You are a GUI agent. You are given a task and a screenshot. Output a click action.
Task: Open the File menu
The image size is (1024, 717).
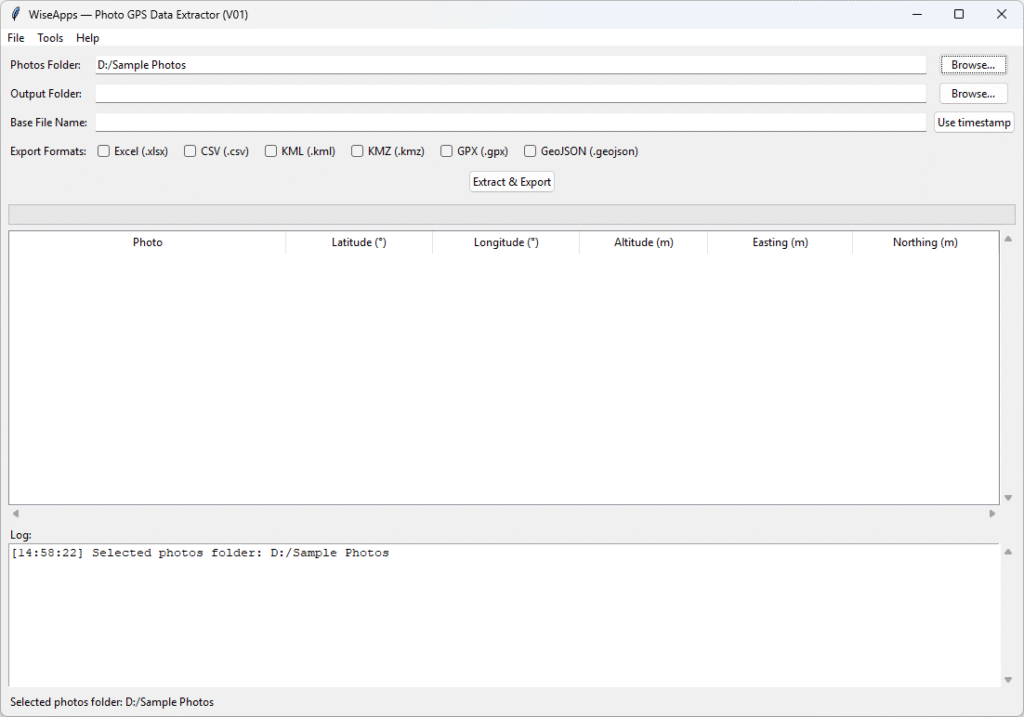tap(16, 38)
